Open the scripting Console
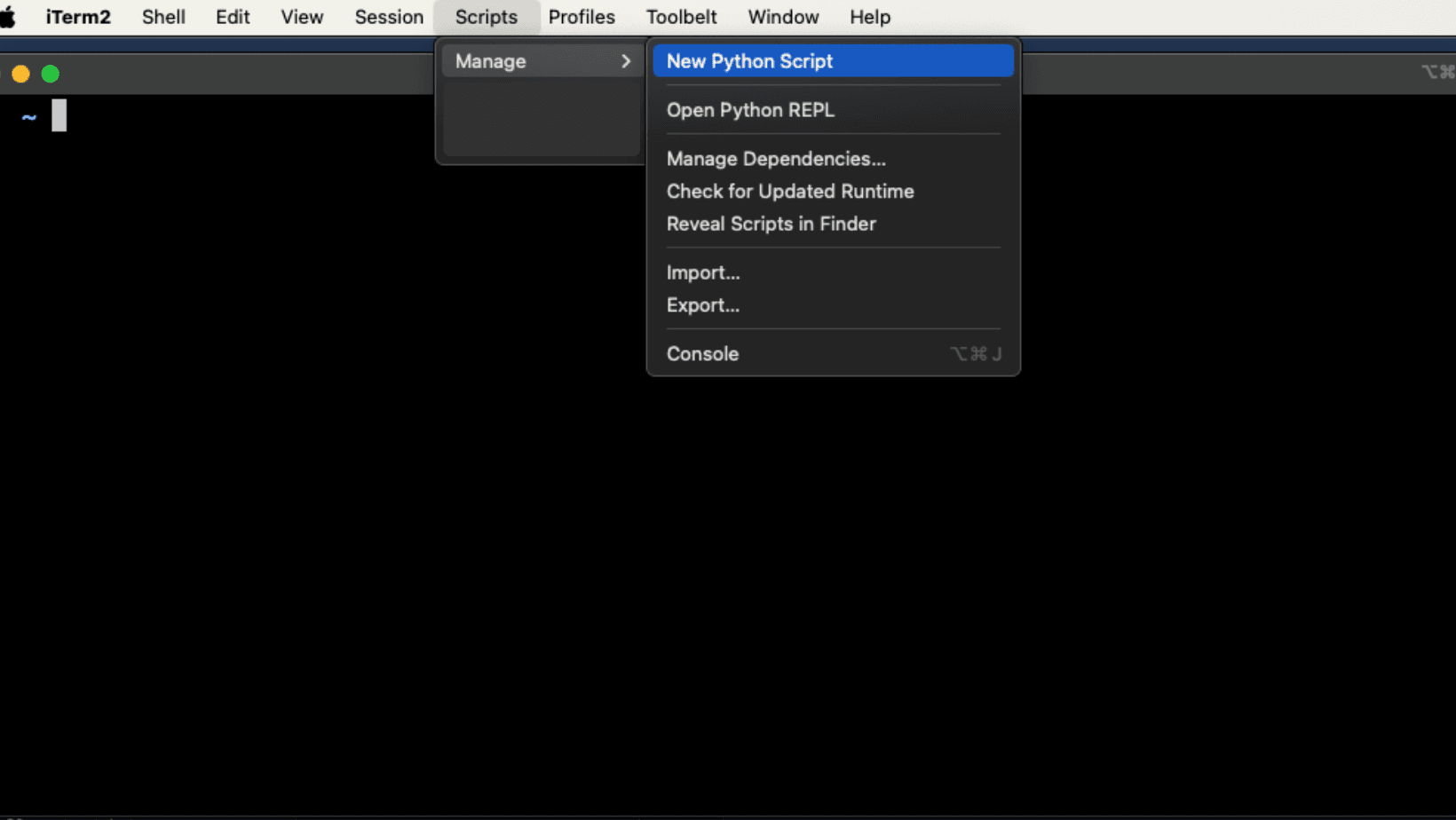The image size is (1456, 820). click(x=833, y=354)
